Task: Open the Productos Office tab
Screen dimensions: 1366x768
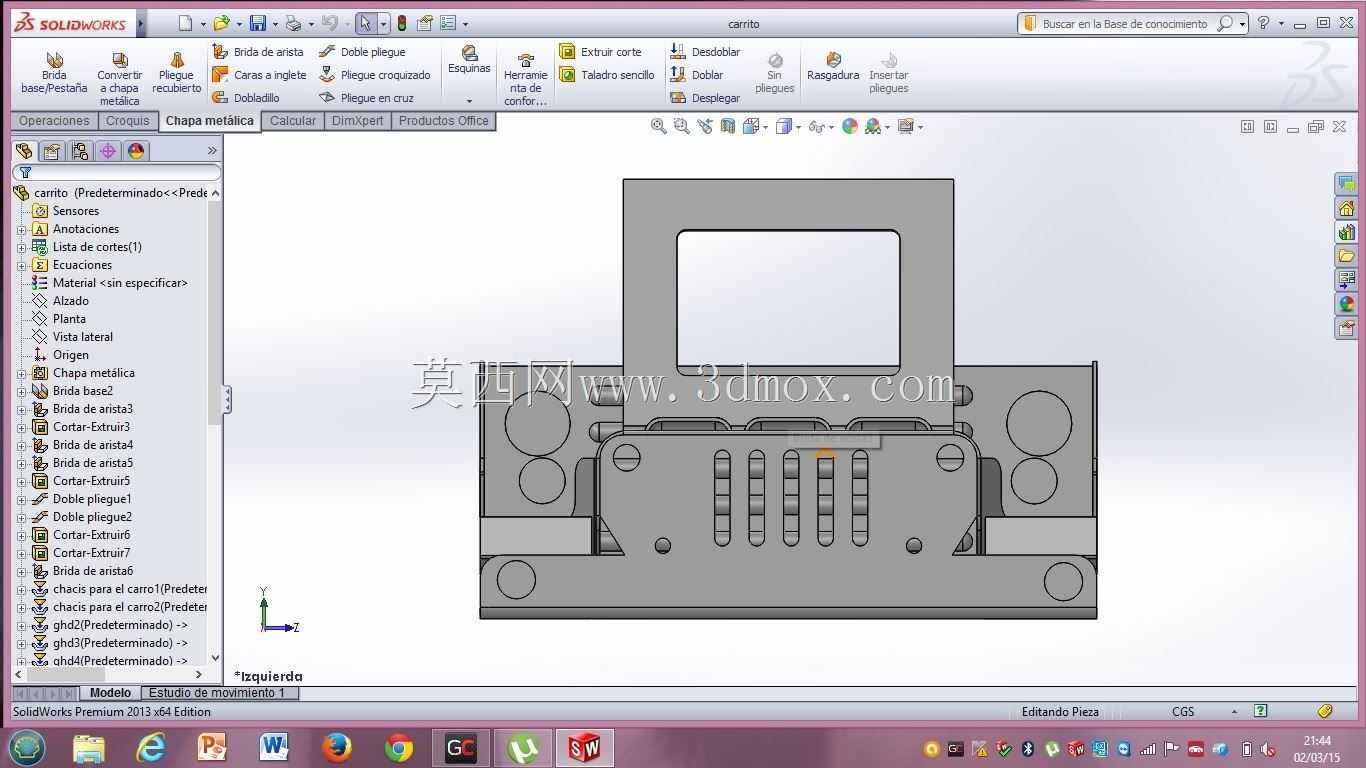Action: [x=444, y=121]
